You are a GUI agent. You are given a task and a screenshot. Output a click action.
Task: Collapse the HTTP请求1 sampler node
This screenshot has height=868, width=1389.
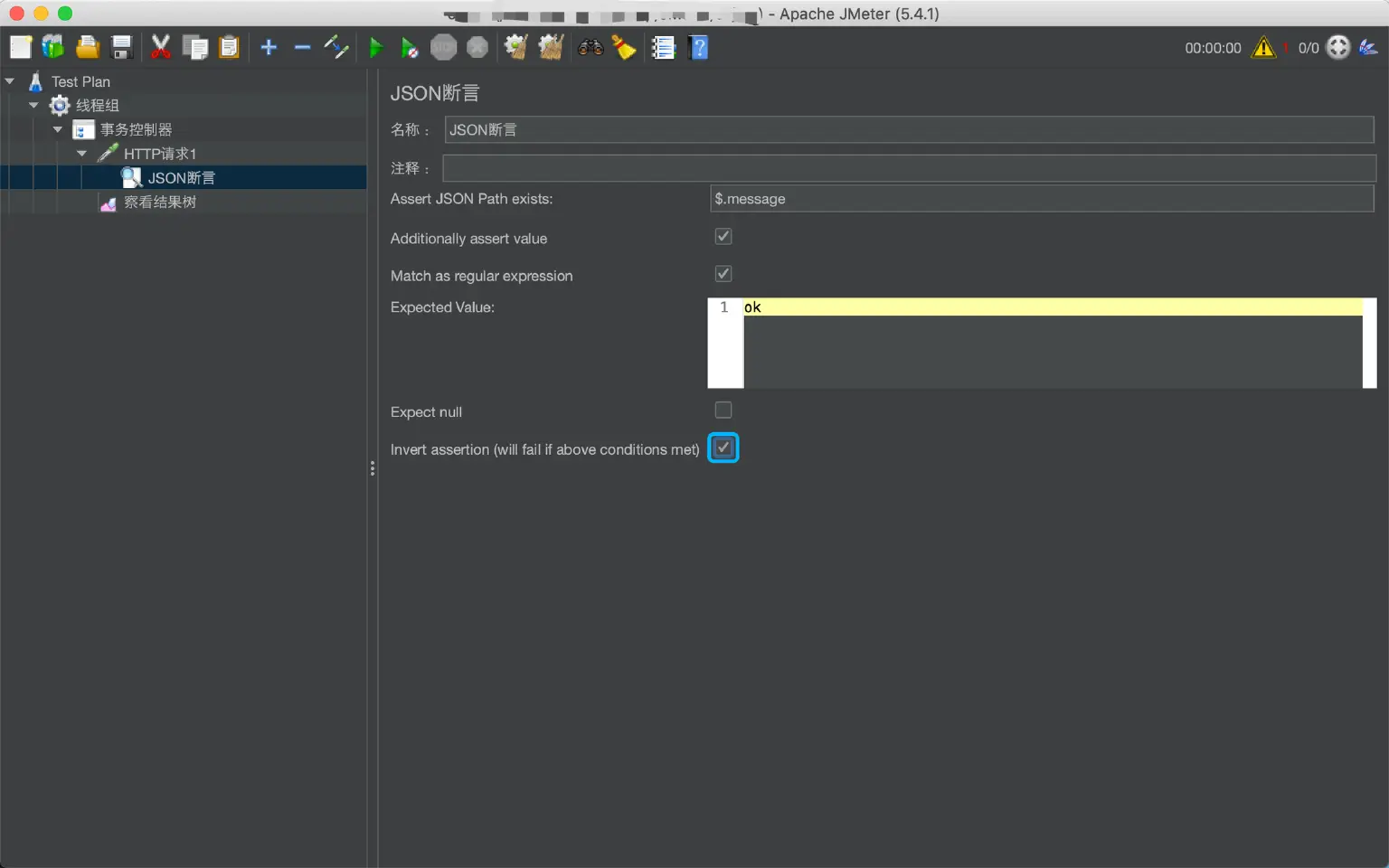[x=81, y=154]
